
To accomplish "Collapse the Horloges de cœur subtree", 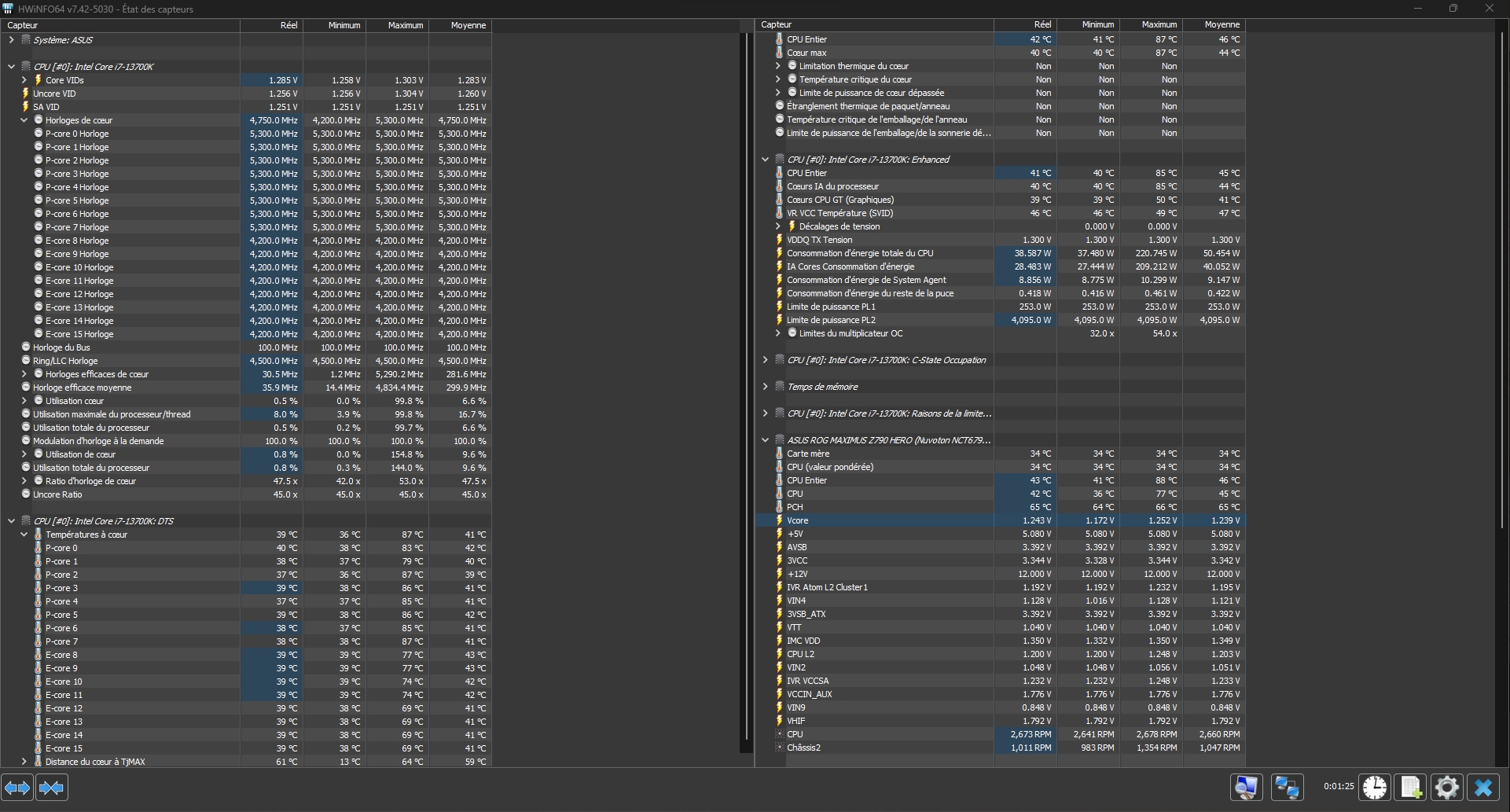I will click(x=24, y=120).
